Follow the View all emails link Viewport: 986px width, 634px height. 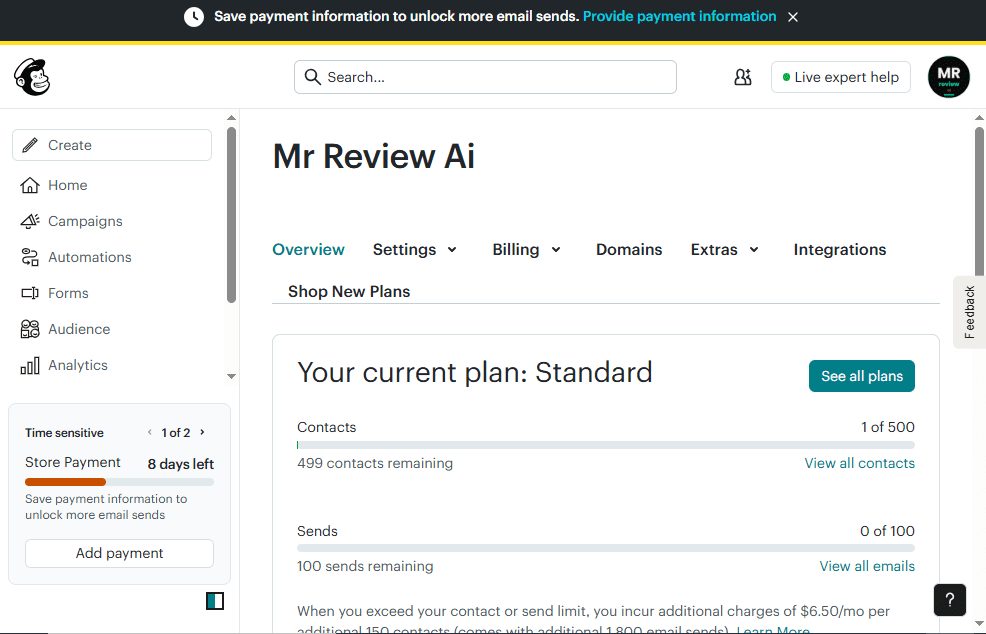coord(867,567)
